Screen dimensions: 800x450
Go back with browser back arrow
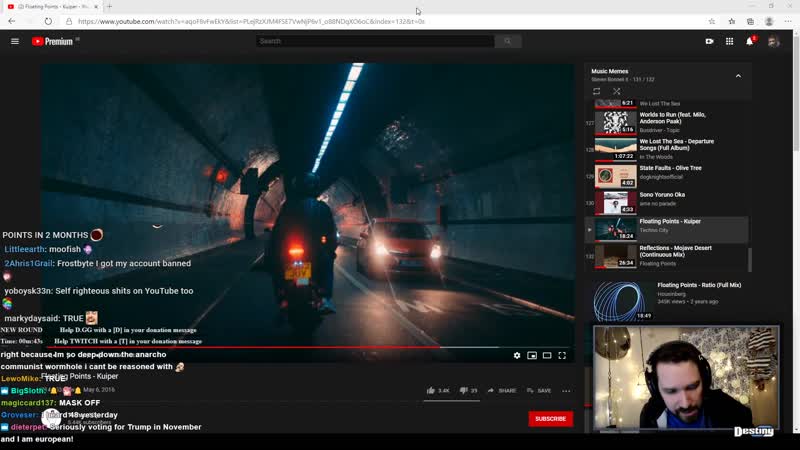(12, 21)
